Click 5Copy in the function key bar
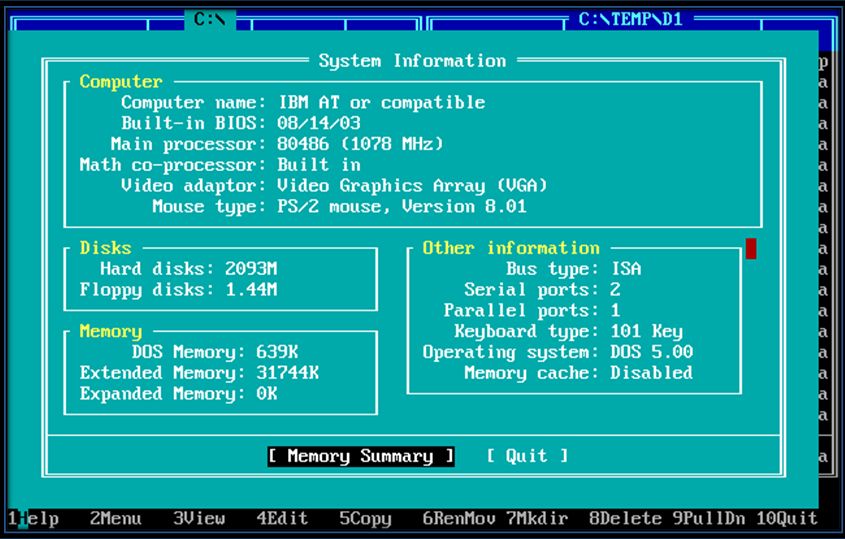845x539 pixels. (x=365, y=519)
